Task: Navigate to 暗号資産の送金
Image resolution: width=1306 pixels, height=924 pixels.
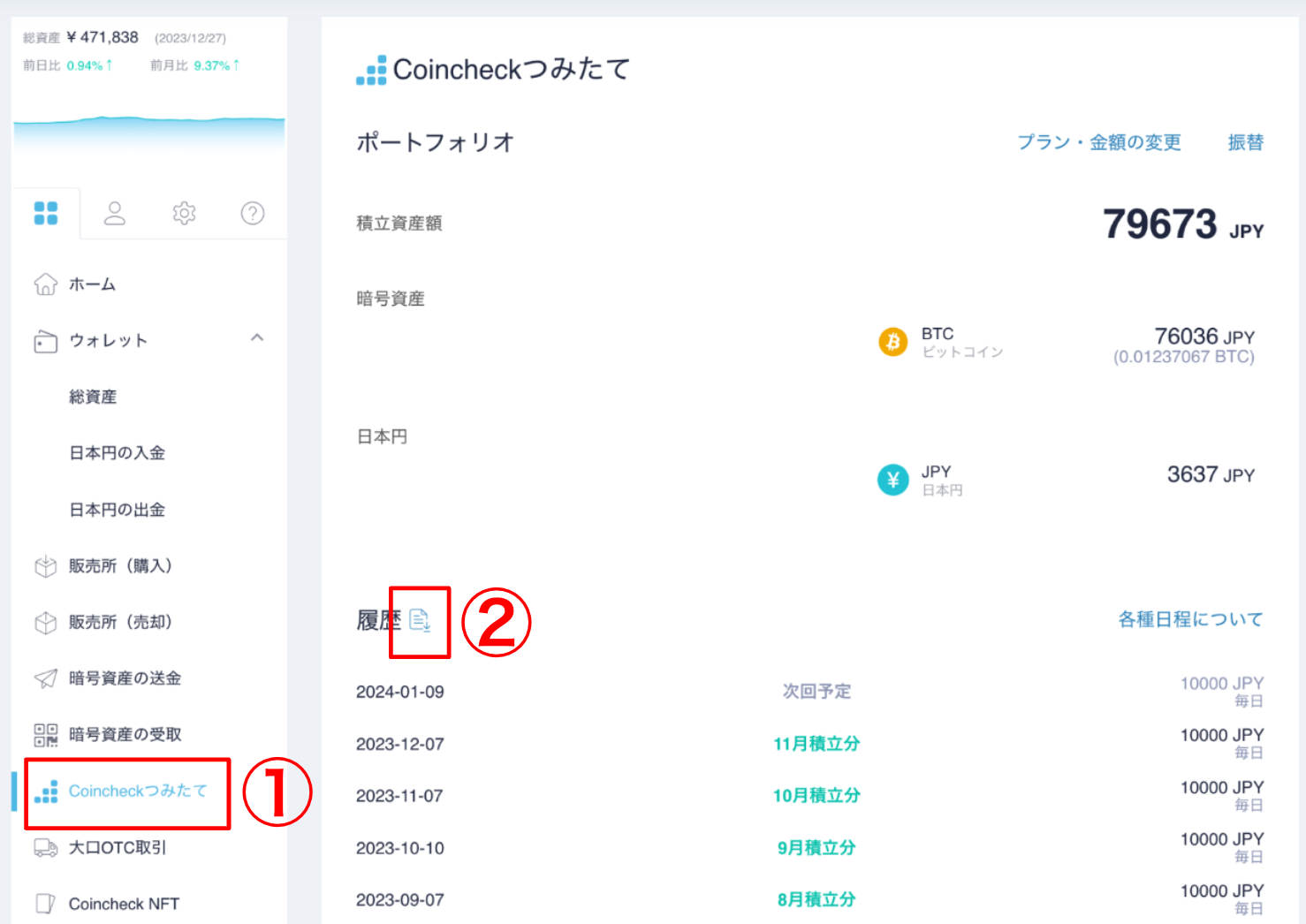Action: pyautogui.click(x=125, y=678)
